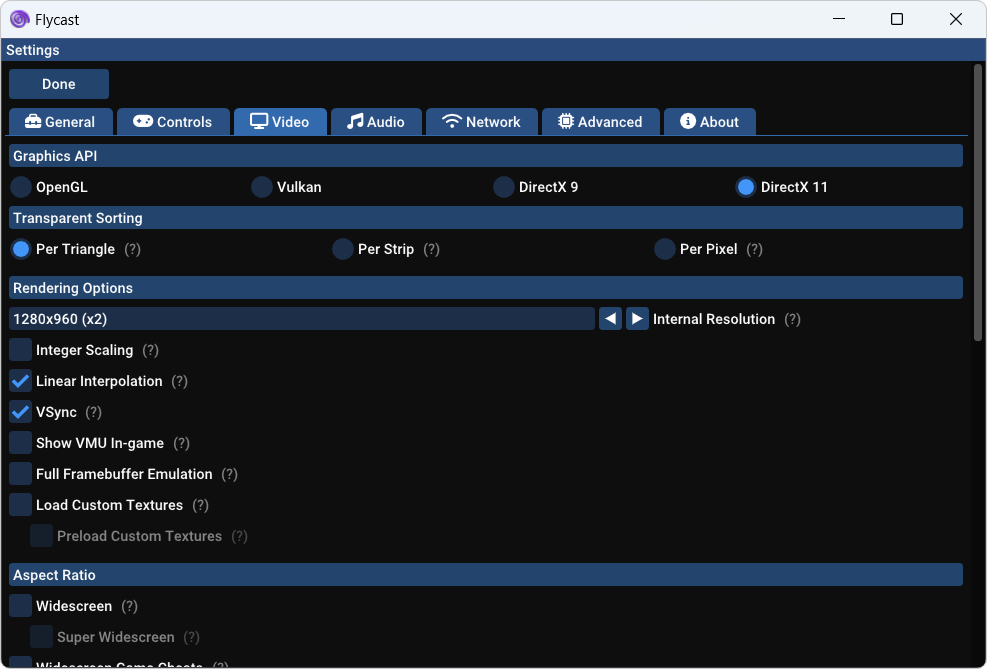Image resolution: width=987 pixels, height=669 pixels.
Task: Choose Per Pixel transparent sorting
Action: click(665, 249)
